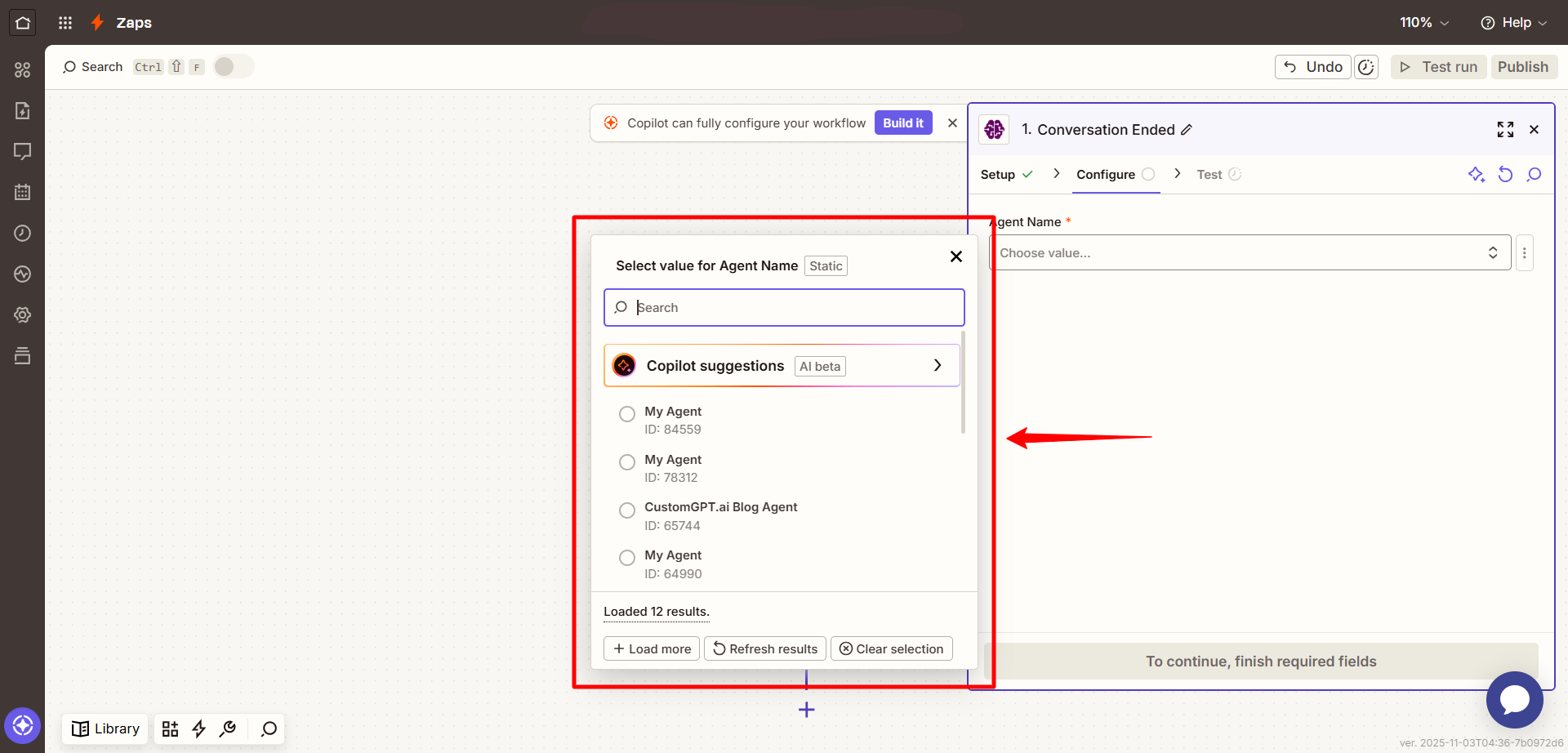Open the Help dropdown menu
Image resolution: width=1568 pixels, height=753 pixels.
1514,23
